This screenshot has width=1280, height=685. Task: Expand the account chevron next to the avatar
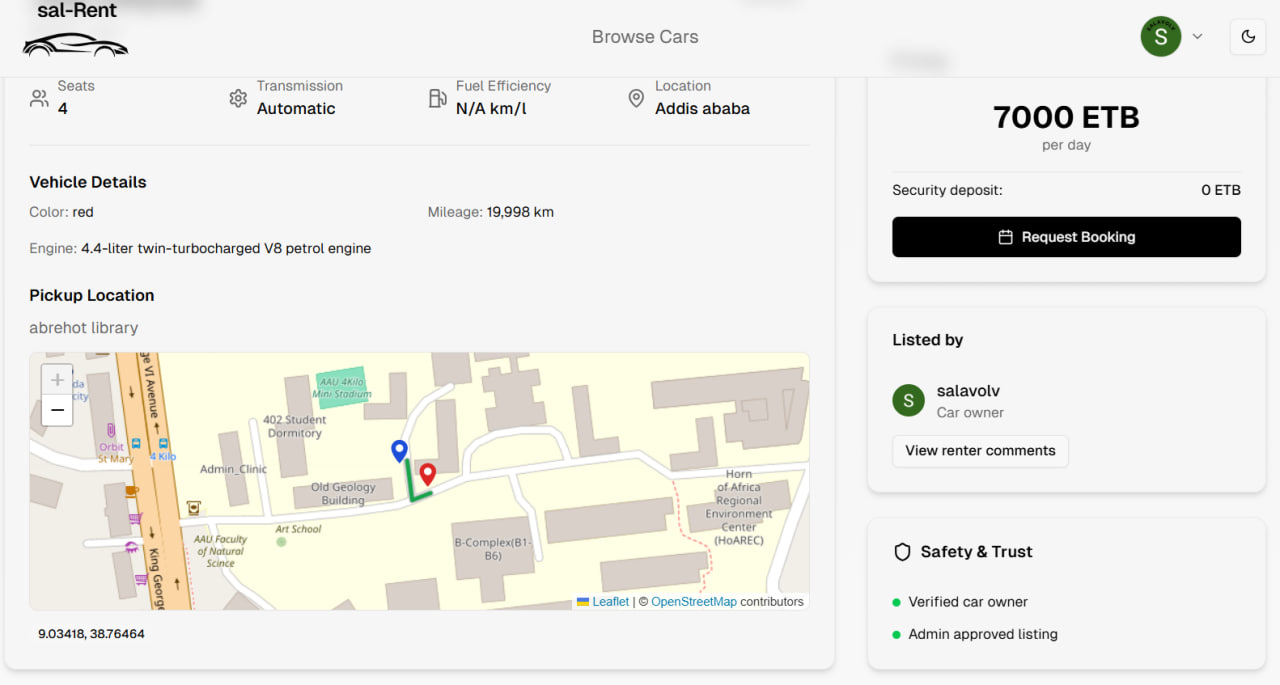(x=1197, y=36)
